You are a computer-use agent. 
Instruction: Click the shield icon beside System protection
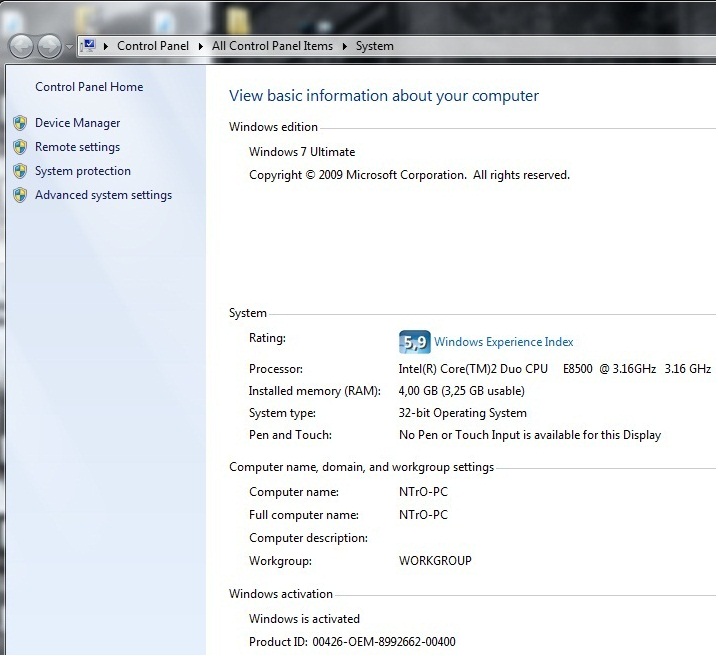pos(20,171)
